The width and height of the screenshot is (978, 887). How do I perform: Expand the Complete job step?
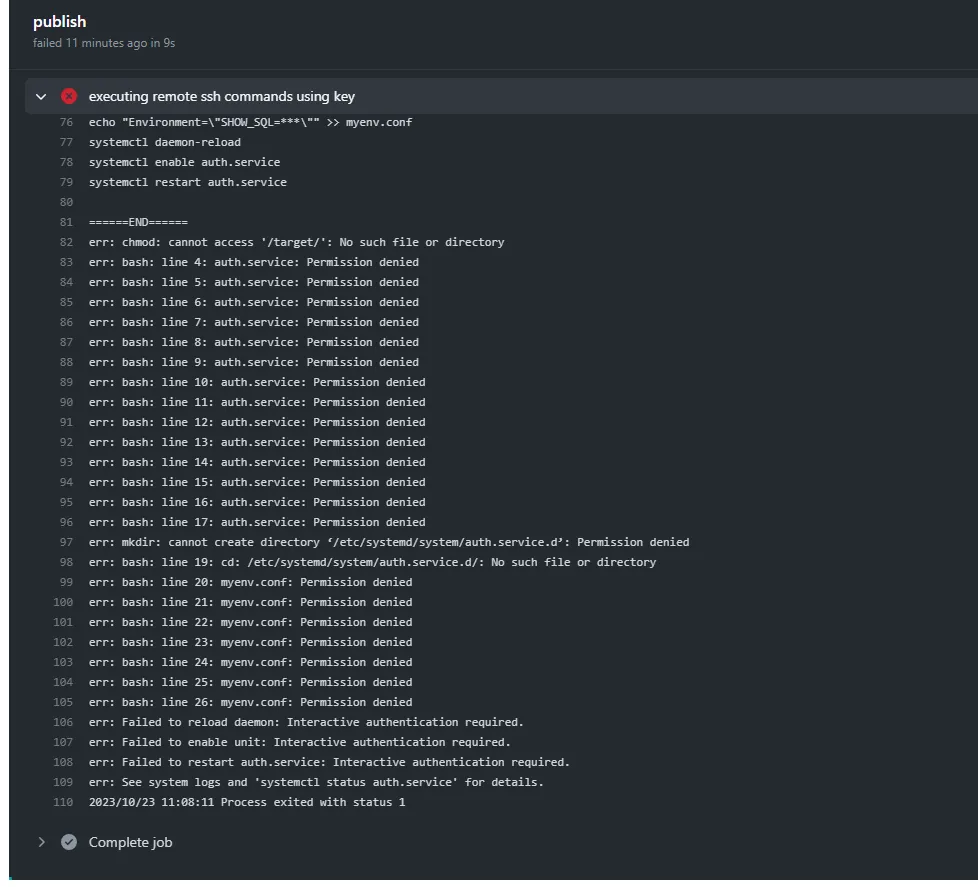pyautogui.click(x=41, y=842)
